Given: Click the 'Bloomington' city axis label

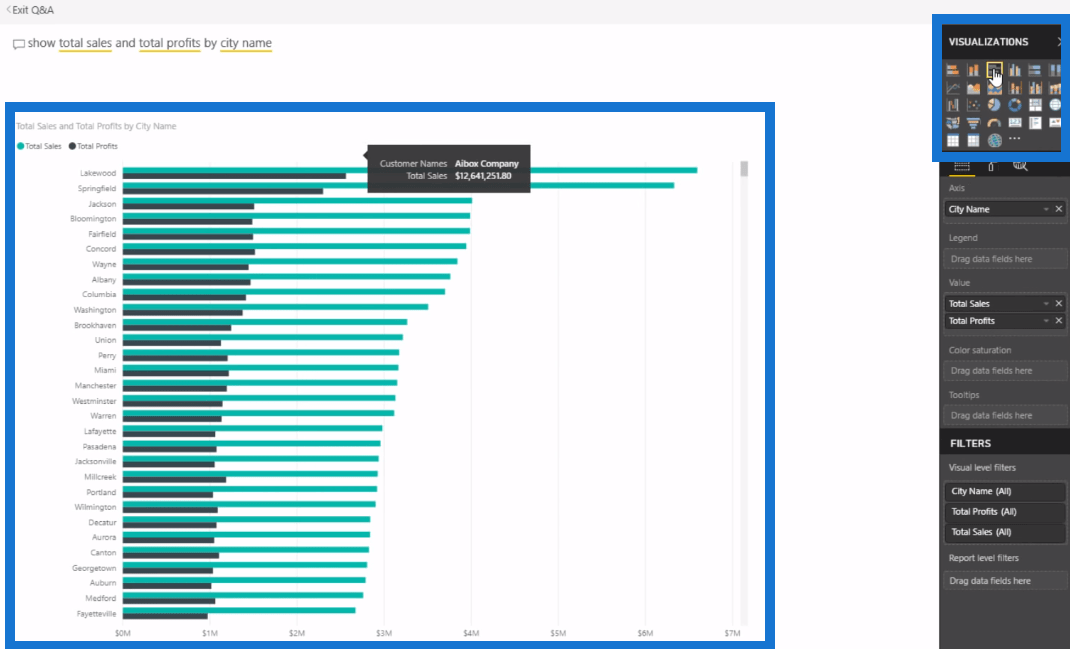Looking at the screenshot, I should click(x=93, y=219).
